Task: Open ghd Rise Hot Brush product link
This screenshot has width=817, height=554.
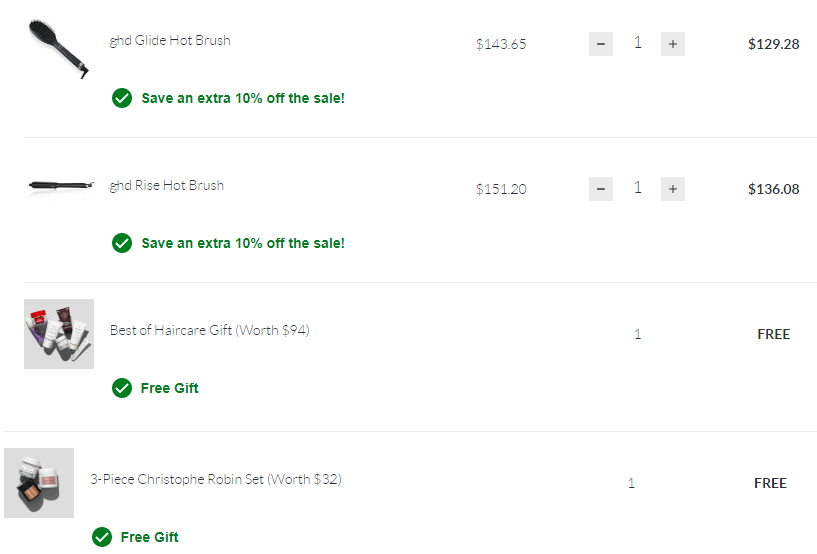Action: coord(167,185)
